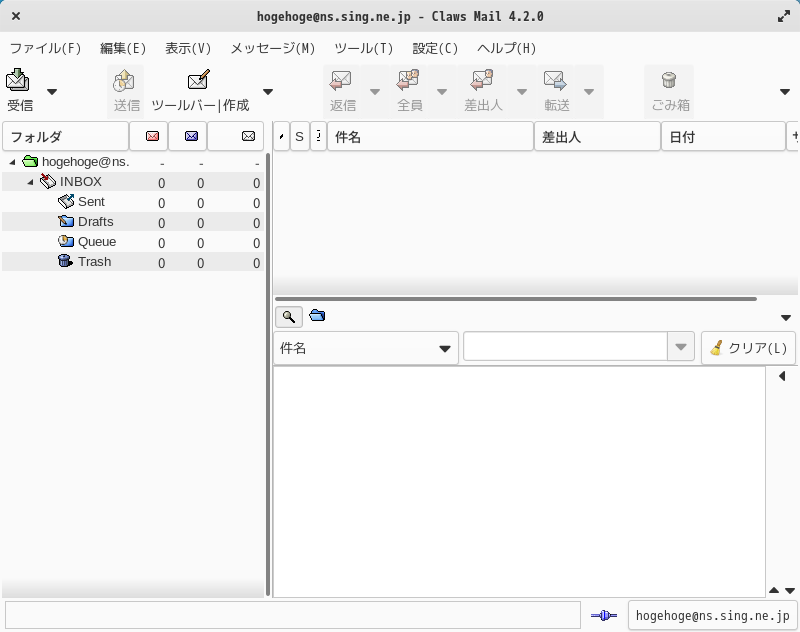Click the down arrow at message view bottom
The width and height of the screenshot is (800, 632).
(790, 591)
